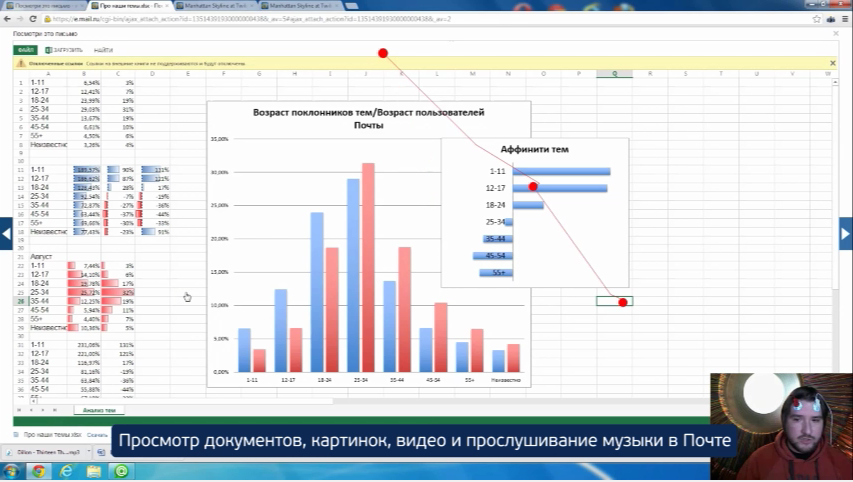
Task: Go to next sheet navigation arrow
Action: [x=43, y=410]
